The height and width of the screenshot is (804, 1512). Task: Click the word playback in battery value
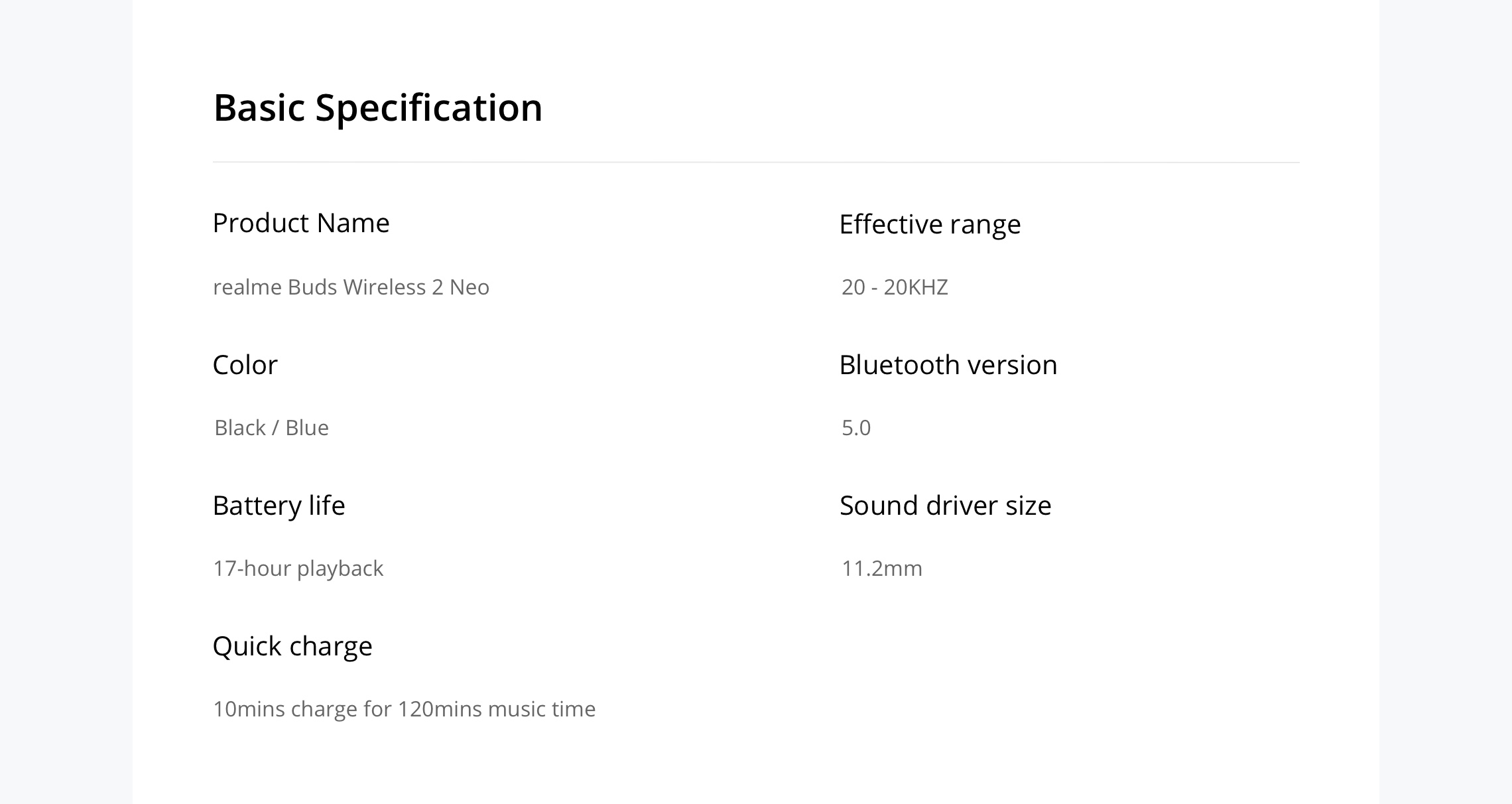340,569
